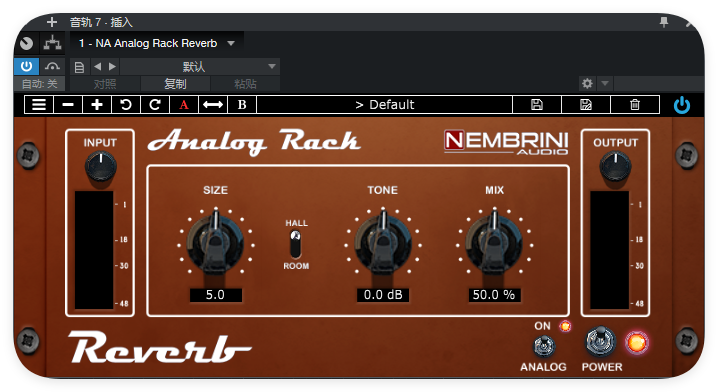The height and width of the screenshot is (392, 718).
Task: Go to next preset arrow
Action: (112, 66)
